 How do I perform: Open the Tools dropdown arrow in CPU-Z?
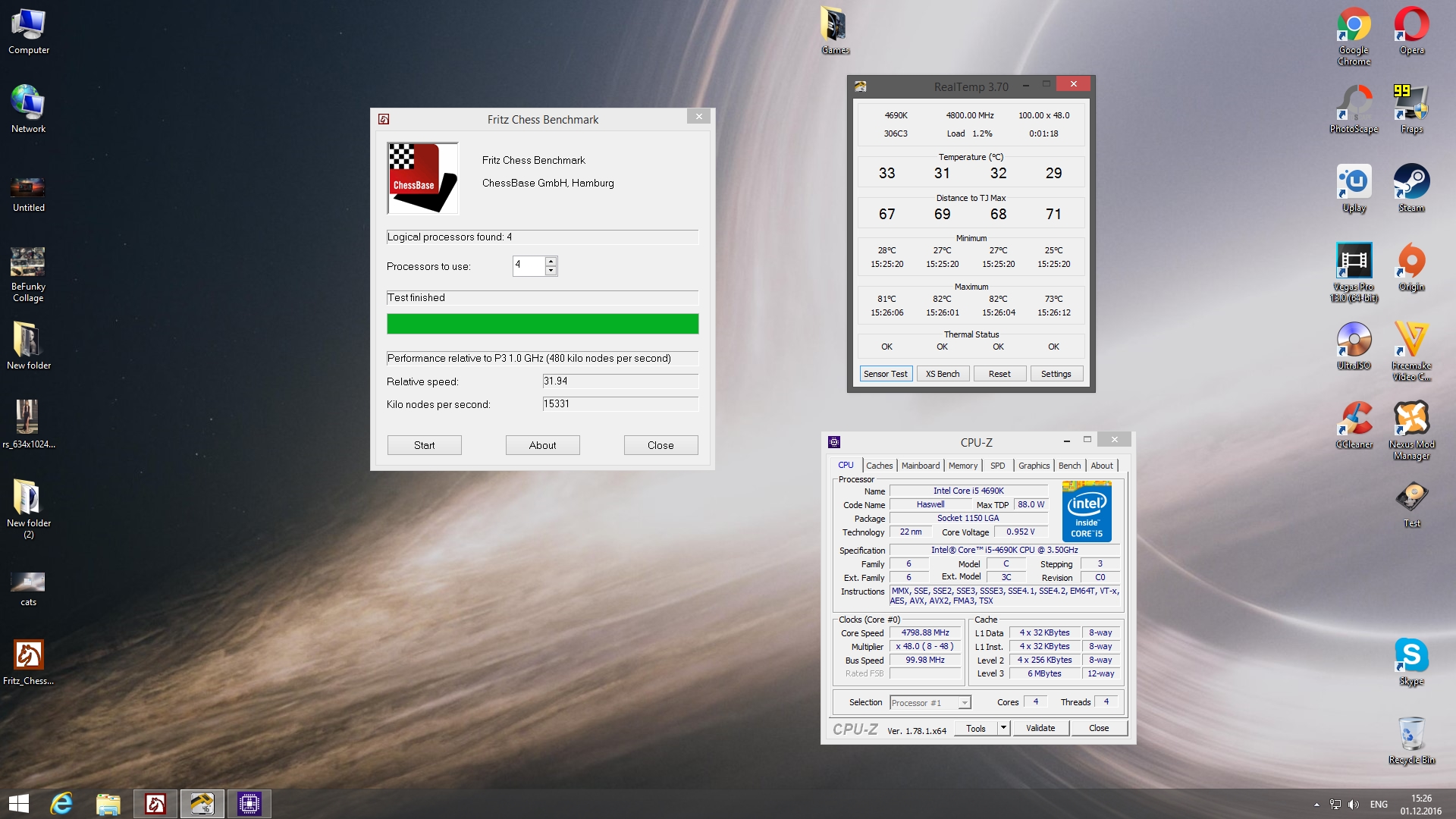point(1003,728)
